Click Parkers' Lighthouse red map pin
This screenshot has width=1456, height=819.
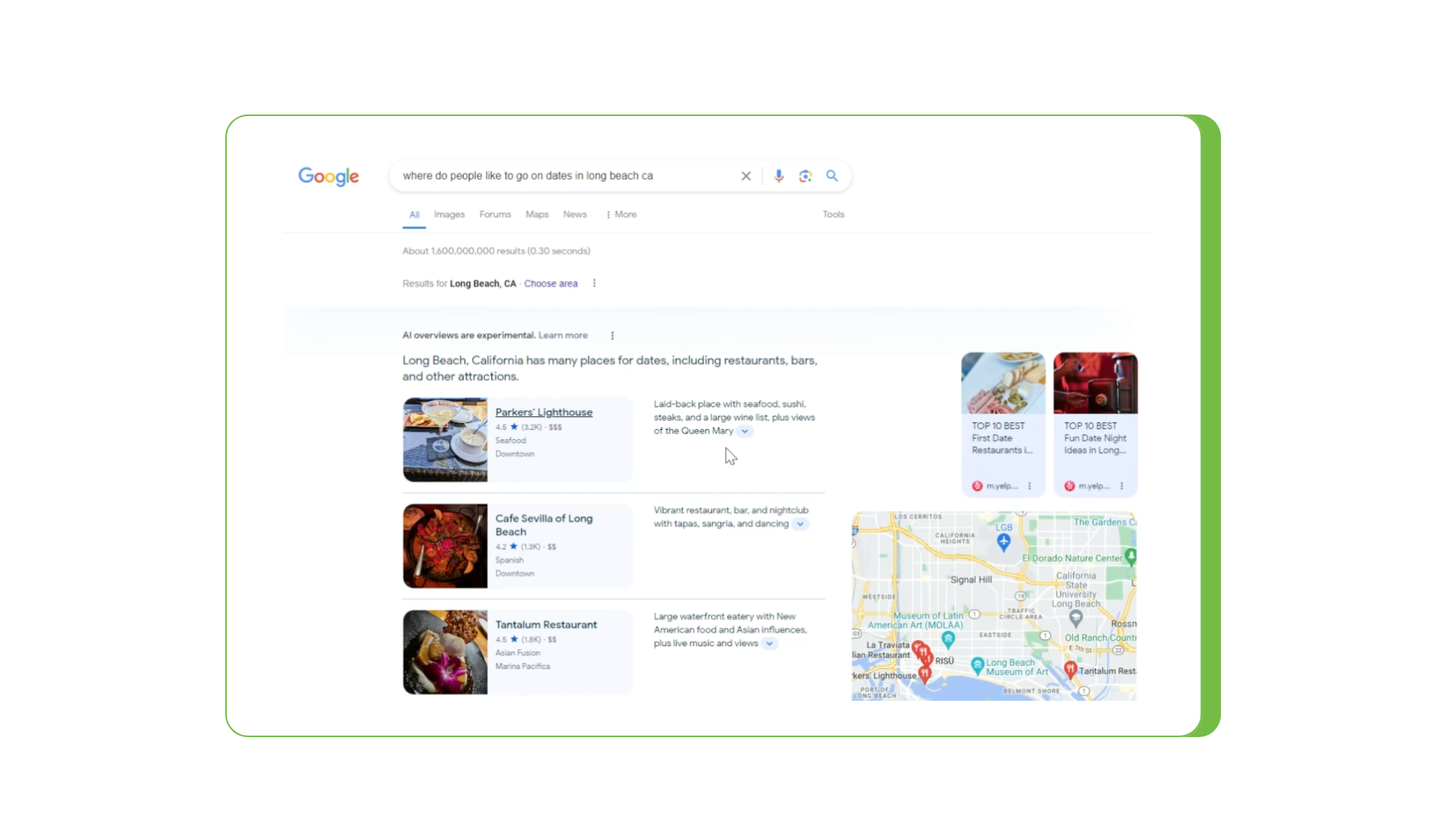pos(924,674)
